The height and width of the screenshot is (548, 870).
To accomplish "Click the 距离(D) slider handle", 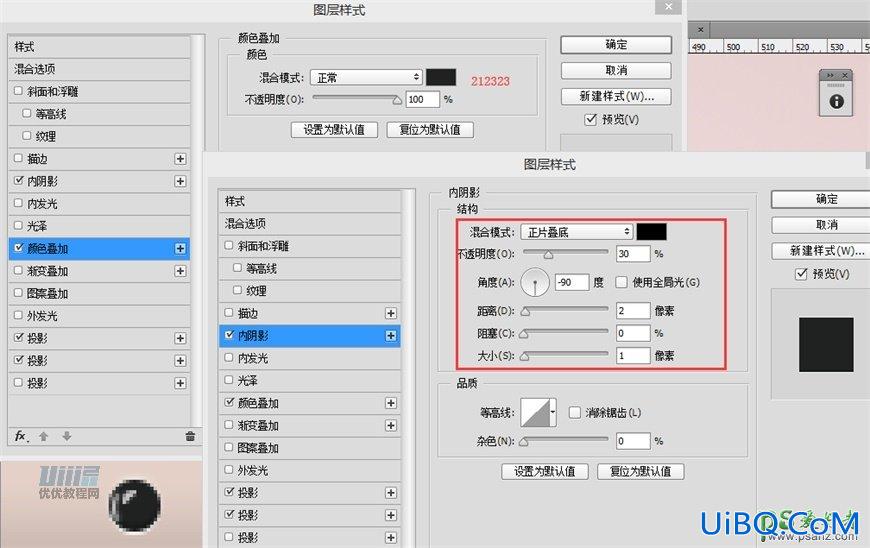I will point(525,312).
